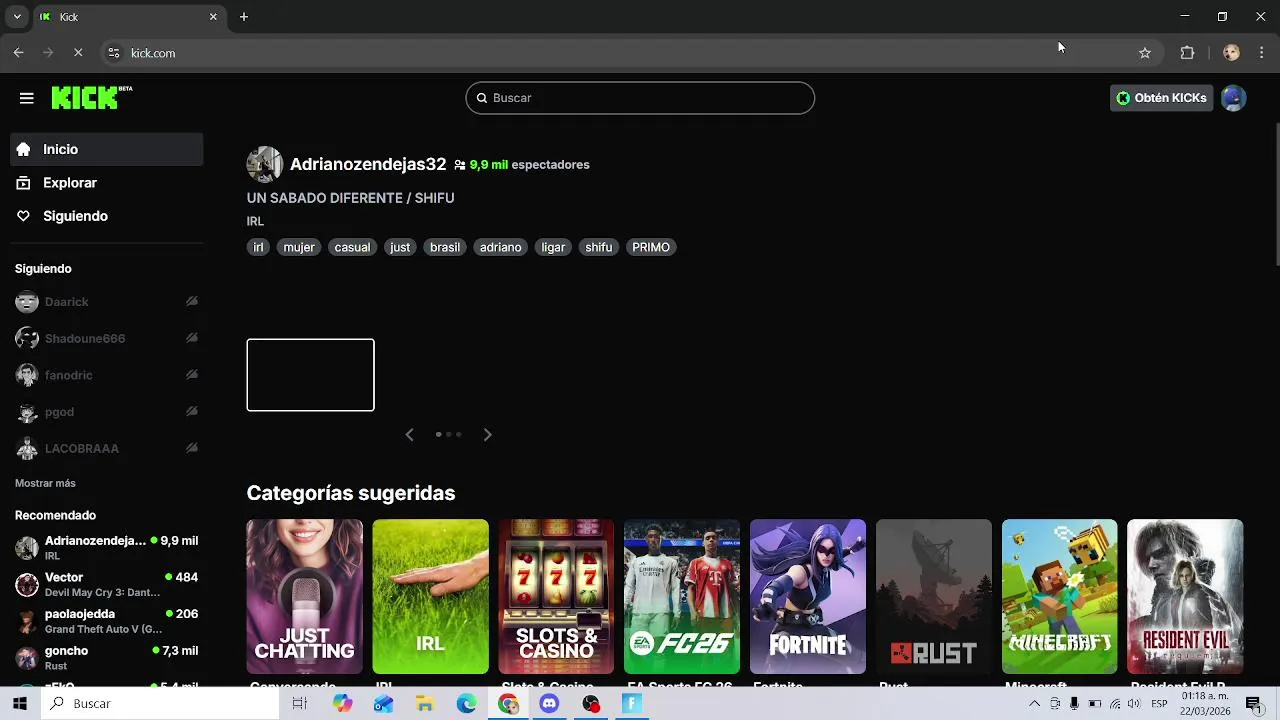Click the search magnifier icon

482,98
